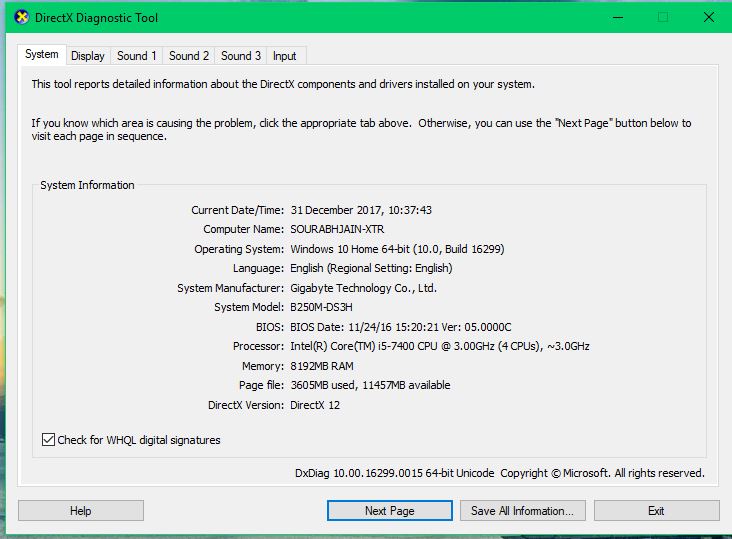Click the Next Page button
The height and width of the screenshot is (539, 732).
pos(390,511)
